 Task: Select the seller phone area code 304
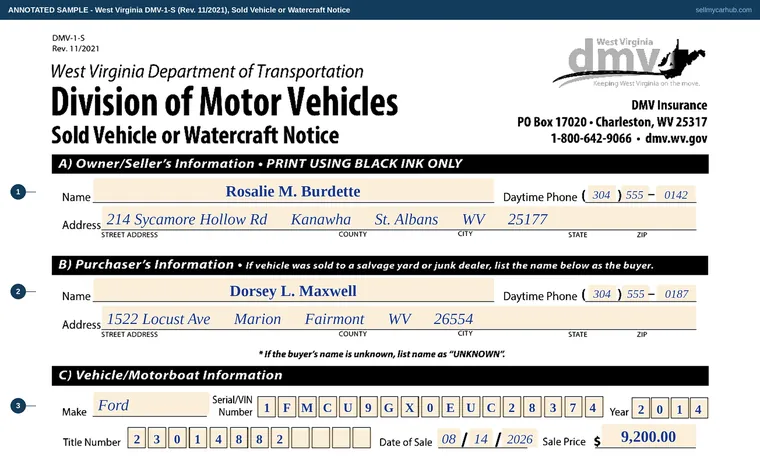pos(601,194)
